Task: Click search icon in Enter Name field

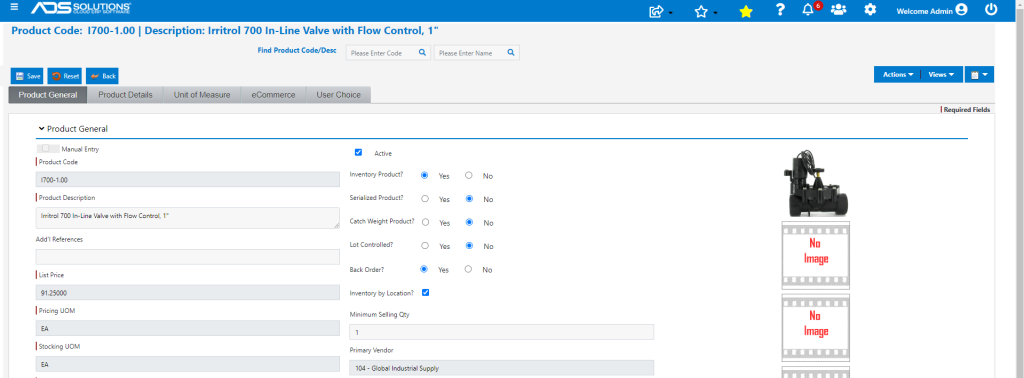Action: pyautogui.click(x=511, y=53)
